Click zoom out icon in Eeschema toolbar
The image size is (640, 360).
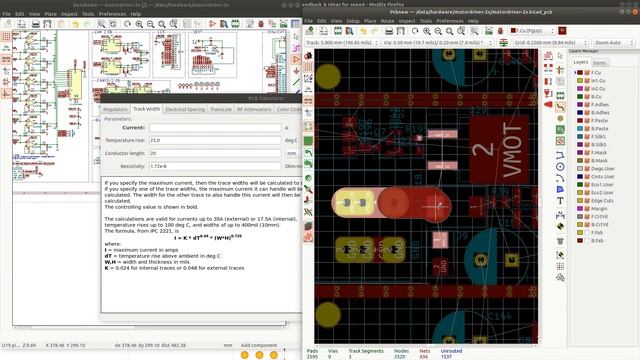(151, 24)
